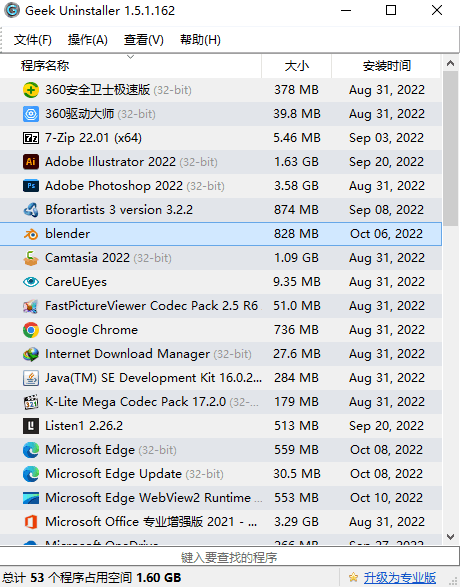Screen dimensions: 460x587
Task: Click the Listen1 program icon
Action: [x=31, y=426]
